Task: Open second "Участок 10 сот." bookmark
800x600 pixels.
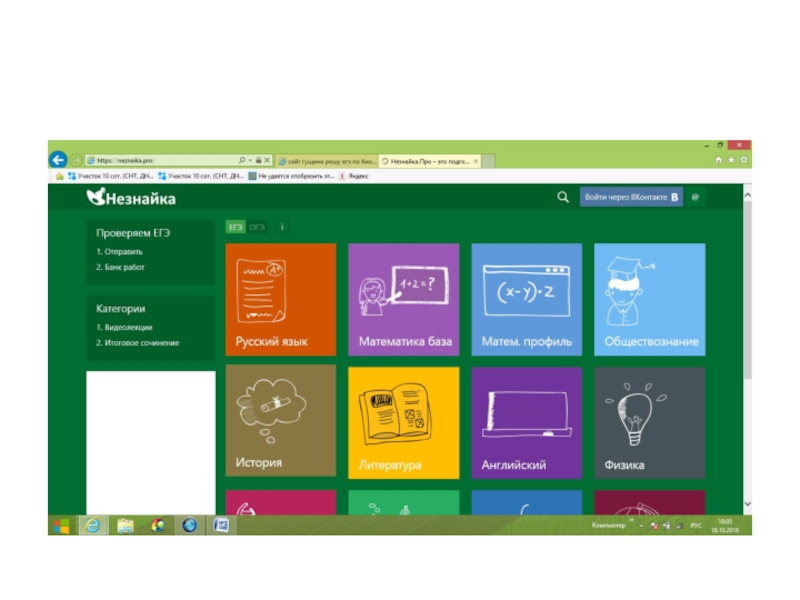Action: point(201,176)
